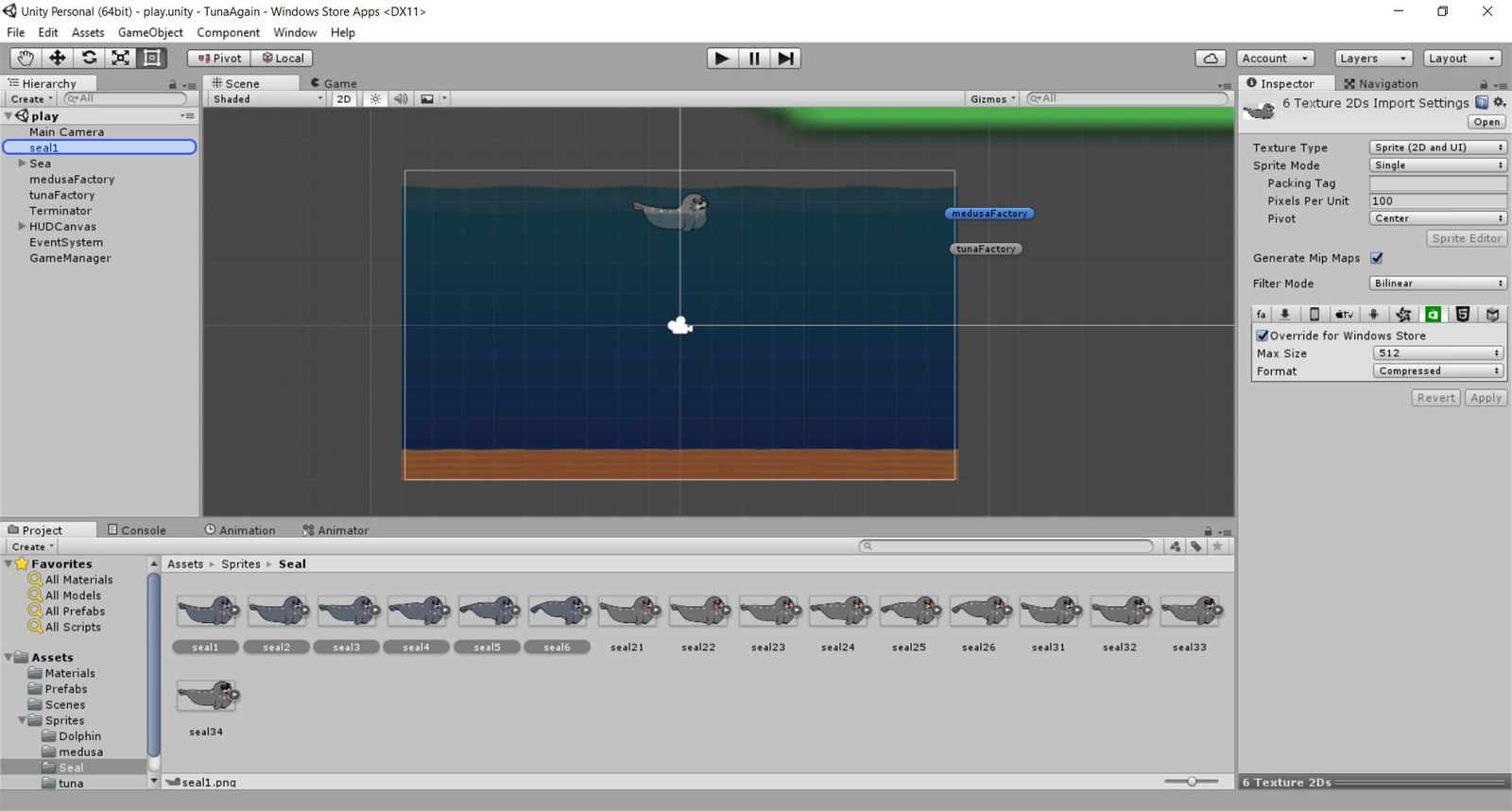The image size is (1512, 811).
Task: Click the Revert button
Action: [x=1435, y=398]
